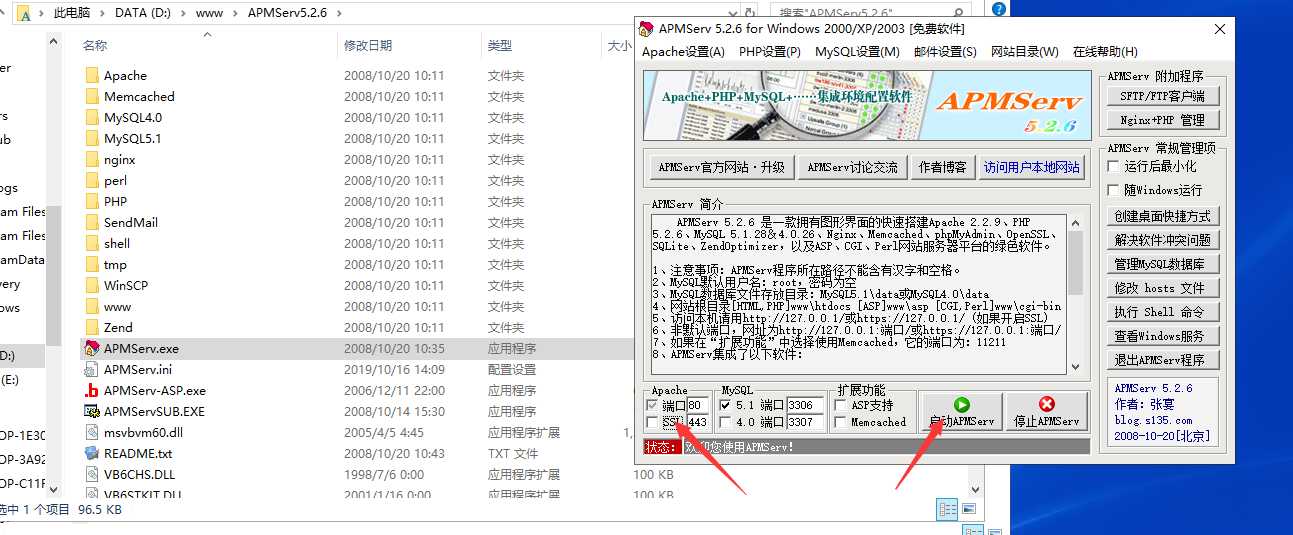Select the tmp folder icon
Screen dimensions: 1293x535
(x=92, y=264)
